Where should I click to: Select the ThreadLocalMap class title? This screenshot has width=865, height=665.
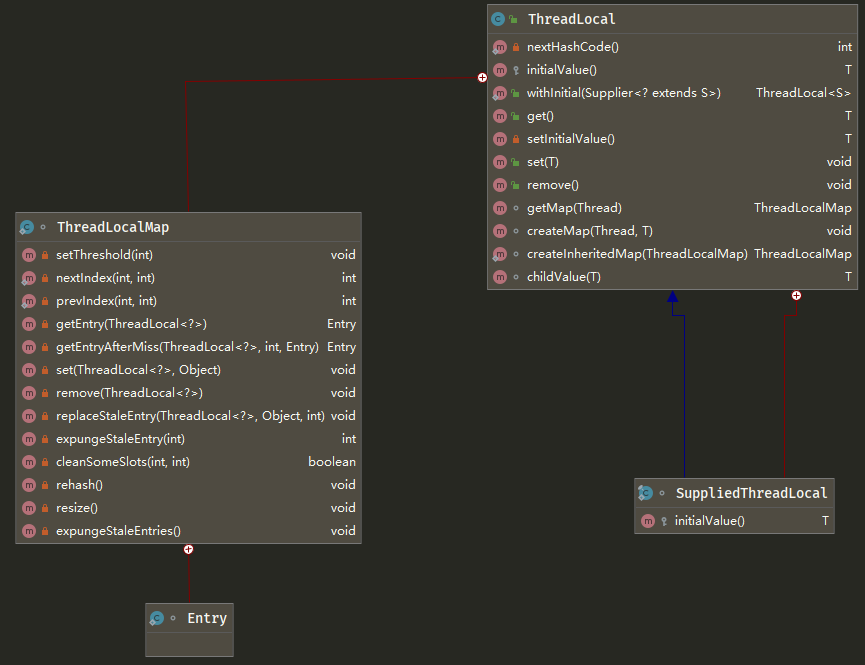pos(113,227)
